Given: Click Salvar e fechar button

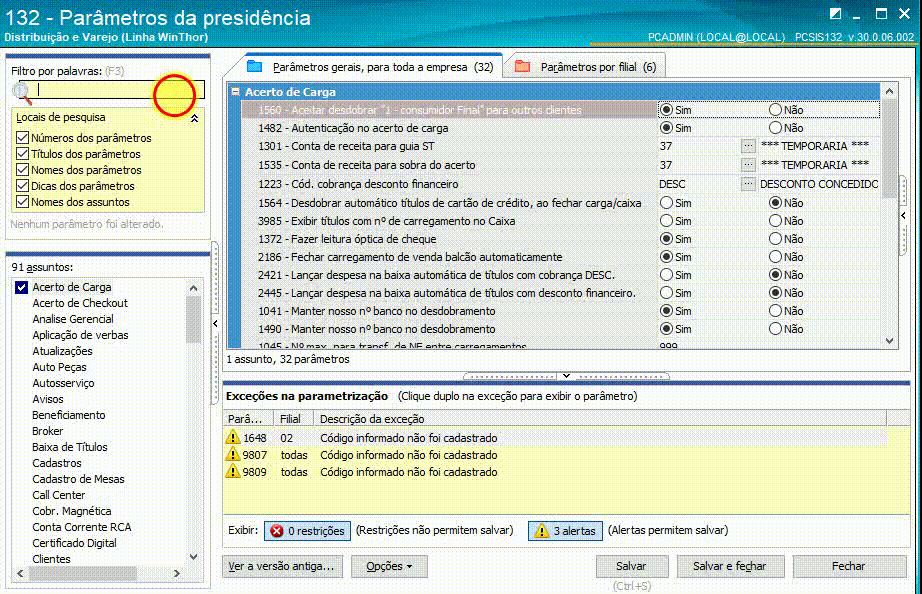Looking at the screenshot, I should [729, 566].
